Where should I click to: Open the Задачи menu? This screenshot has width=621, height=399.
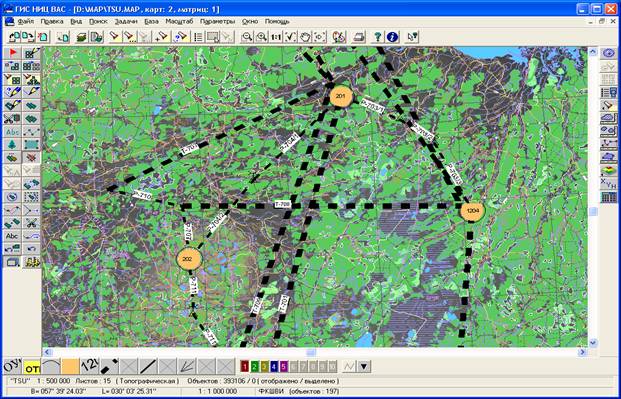pos(126,21)
